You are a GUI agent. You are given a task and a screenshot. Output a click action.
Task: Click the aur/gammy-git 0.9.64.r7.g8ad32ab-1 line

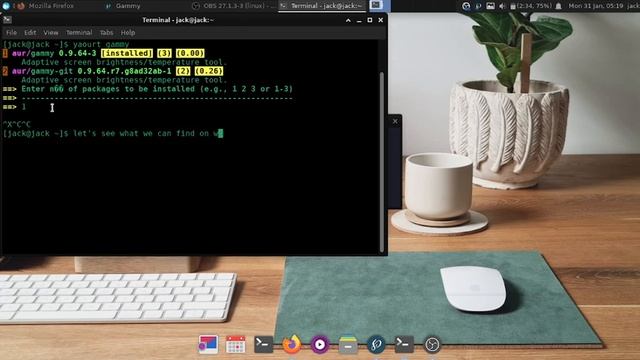click(x=113, y=71)
